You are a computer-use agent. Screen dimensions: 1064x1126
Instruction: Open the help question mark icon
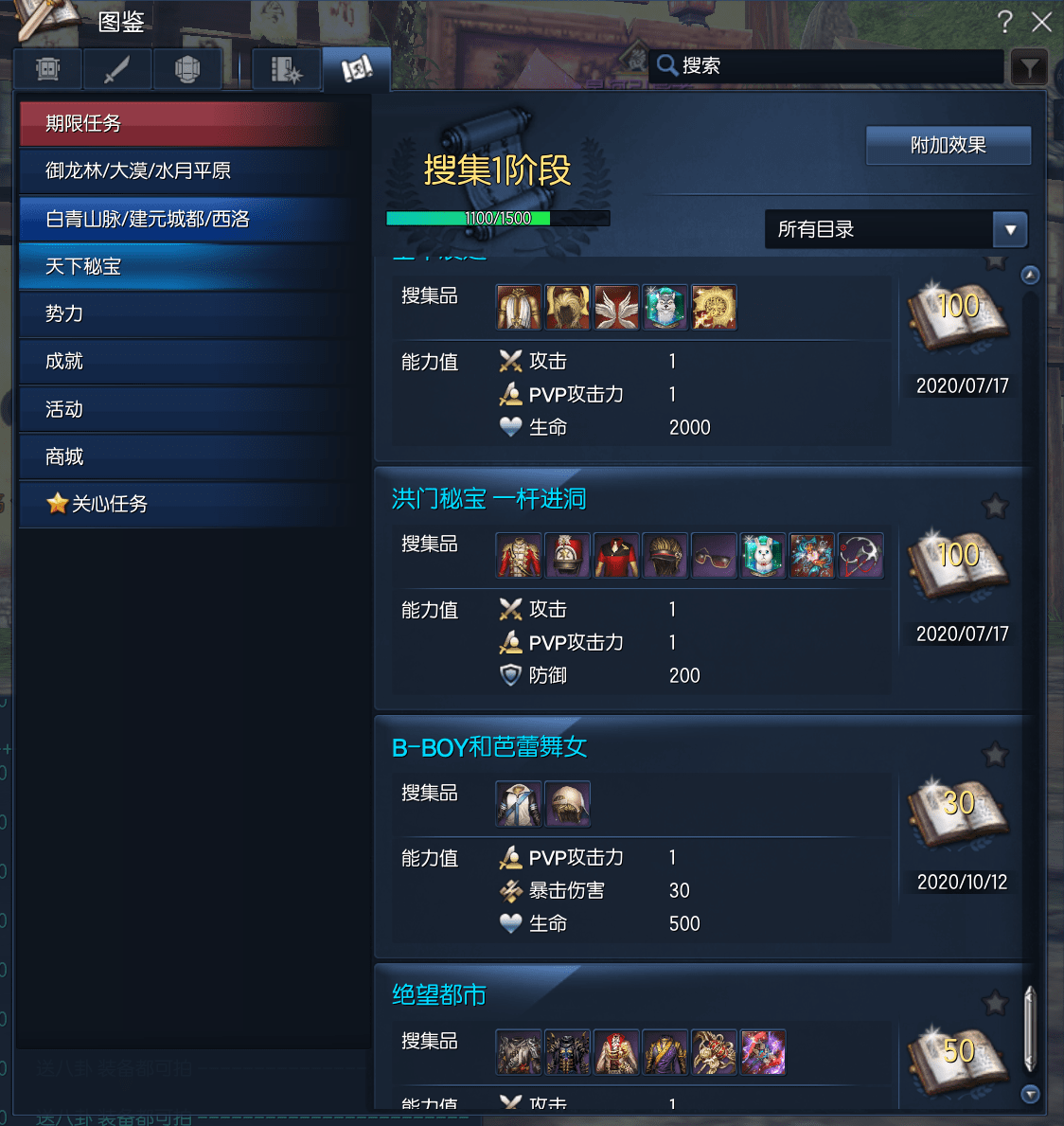(x=1004, y=22)
